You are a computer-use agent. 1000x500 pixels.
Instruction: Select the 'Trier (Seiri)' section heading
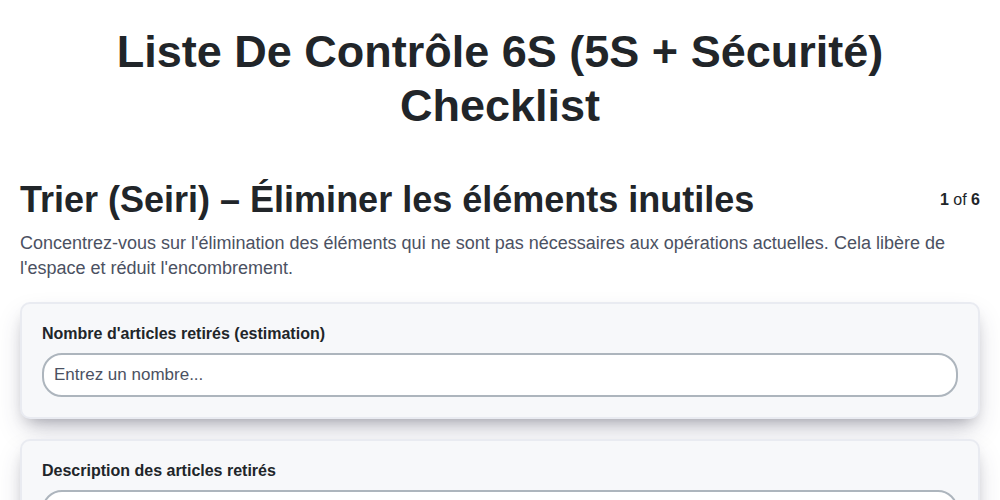115,200
